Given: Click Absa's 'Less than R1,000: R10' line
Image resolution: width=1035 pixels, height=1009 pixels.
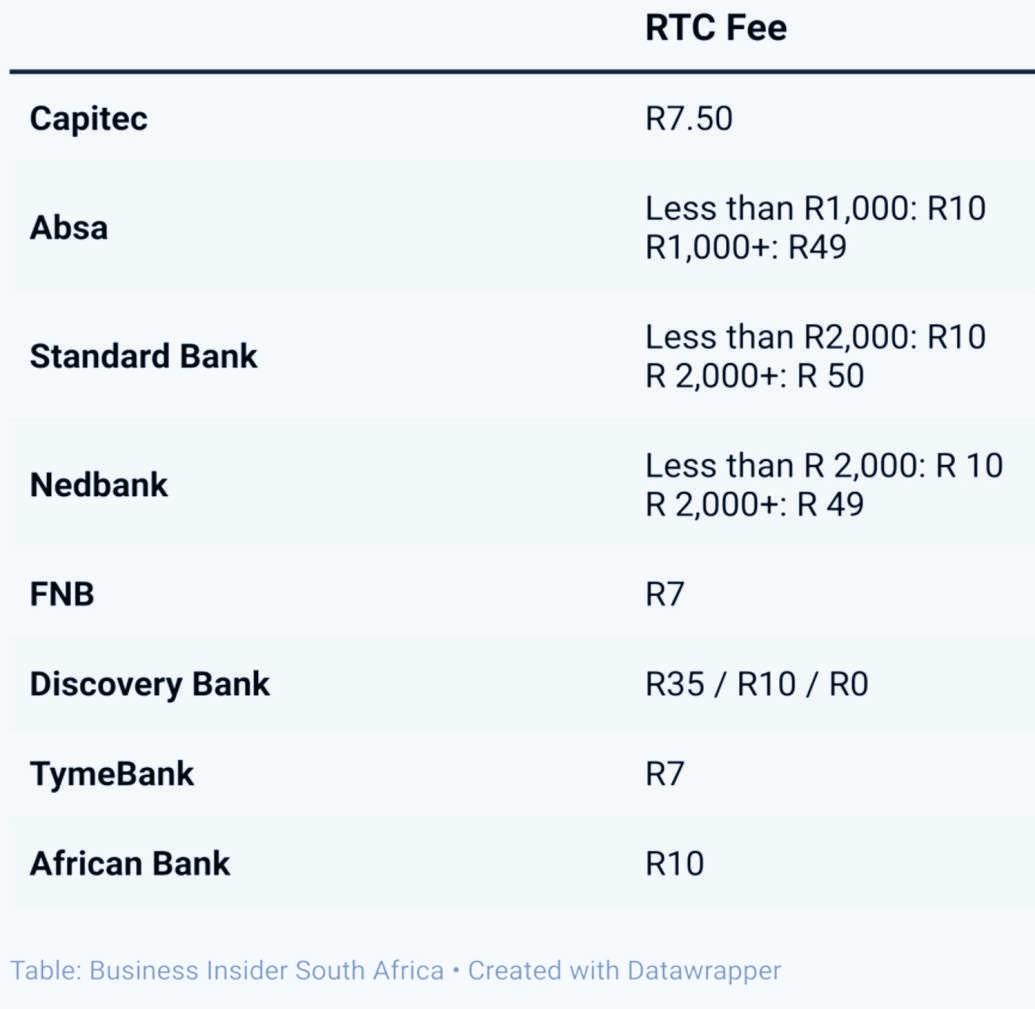Looking at the screenshot, I should [815, 209].
